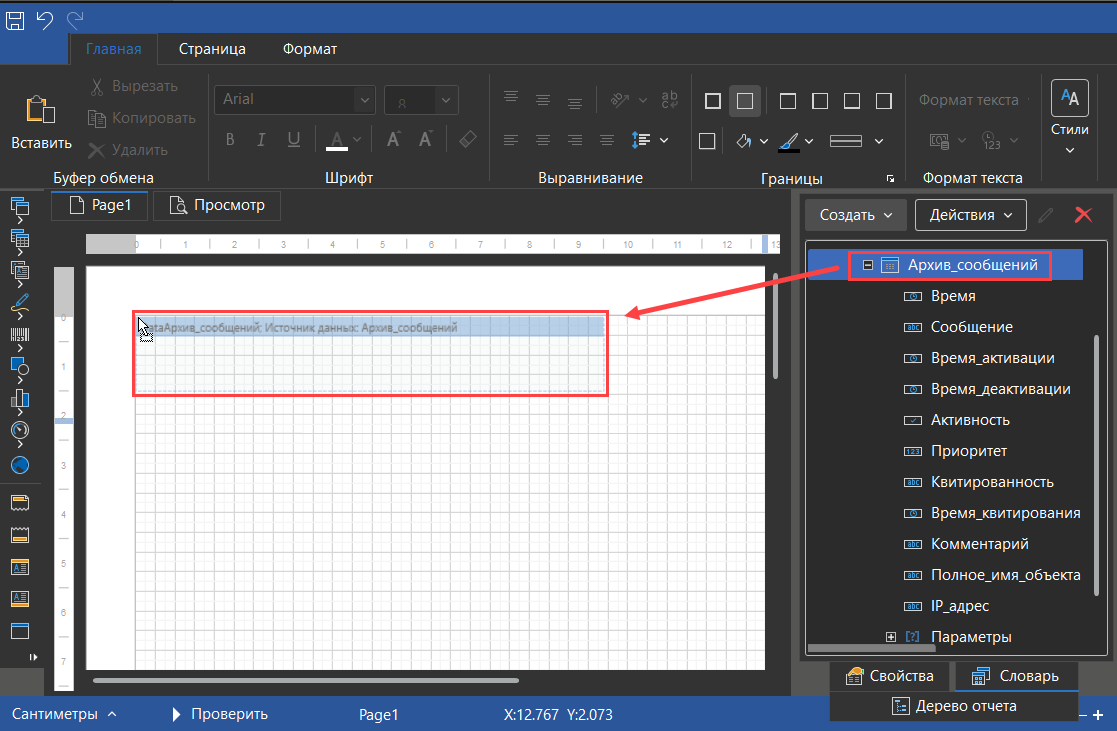
Task: Select the gauge component in left toolbox
Action: pos(20,430)
